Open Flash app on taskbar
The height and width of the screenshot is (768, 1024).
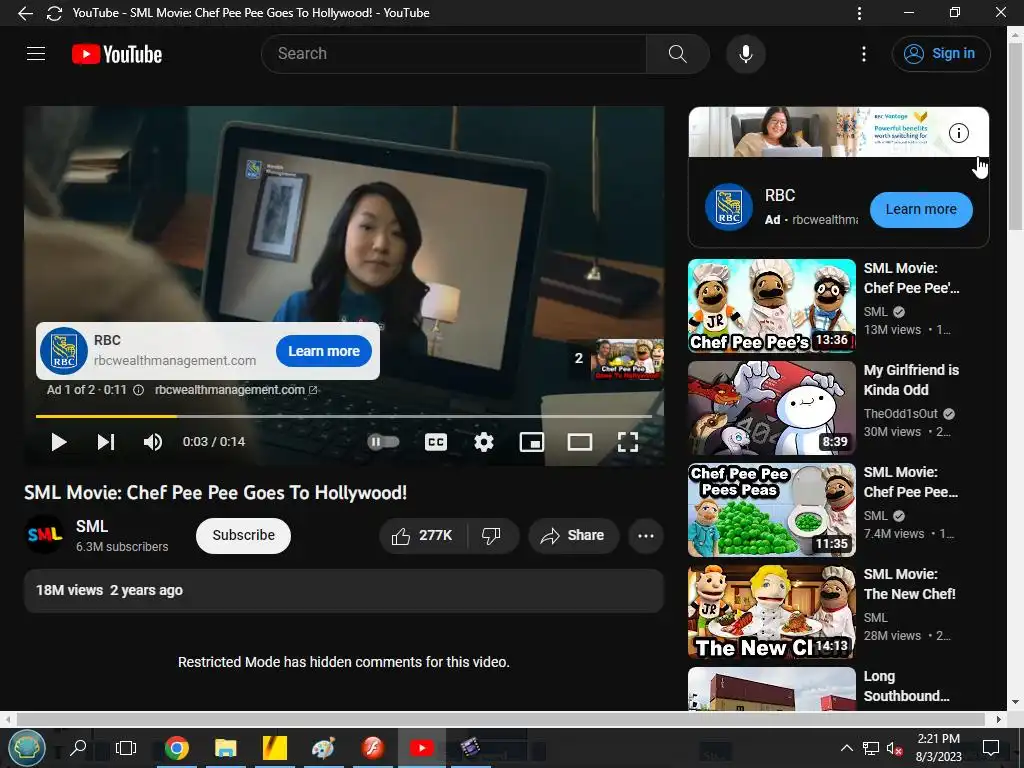click(x=372, y=748)
